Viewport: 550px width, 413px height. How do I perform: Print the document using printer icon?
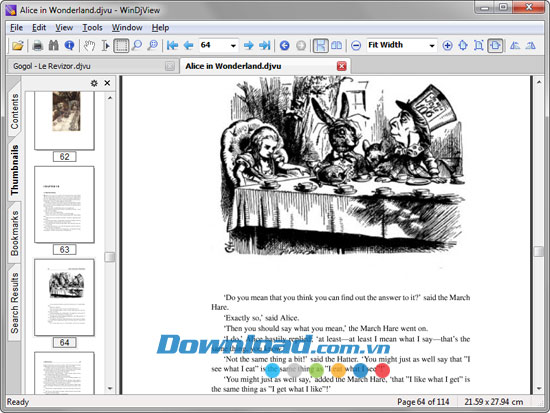[x=38, y=45]
